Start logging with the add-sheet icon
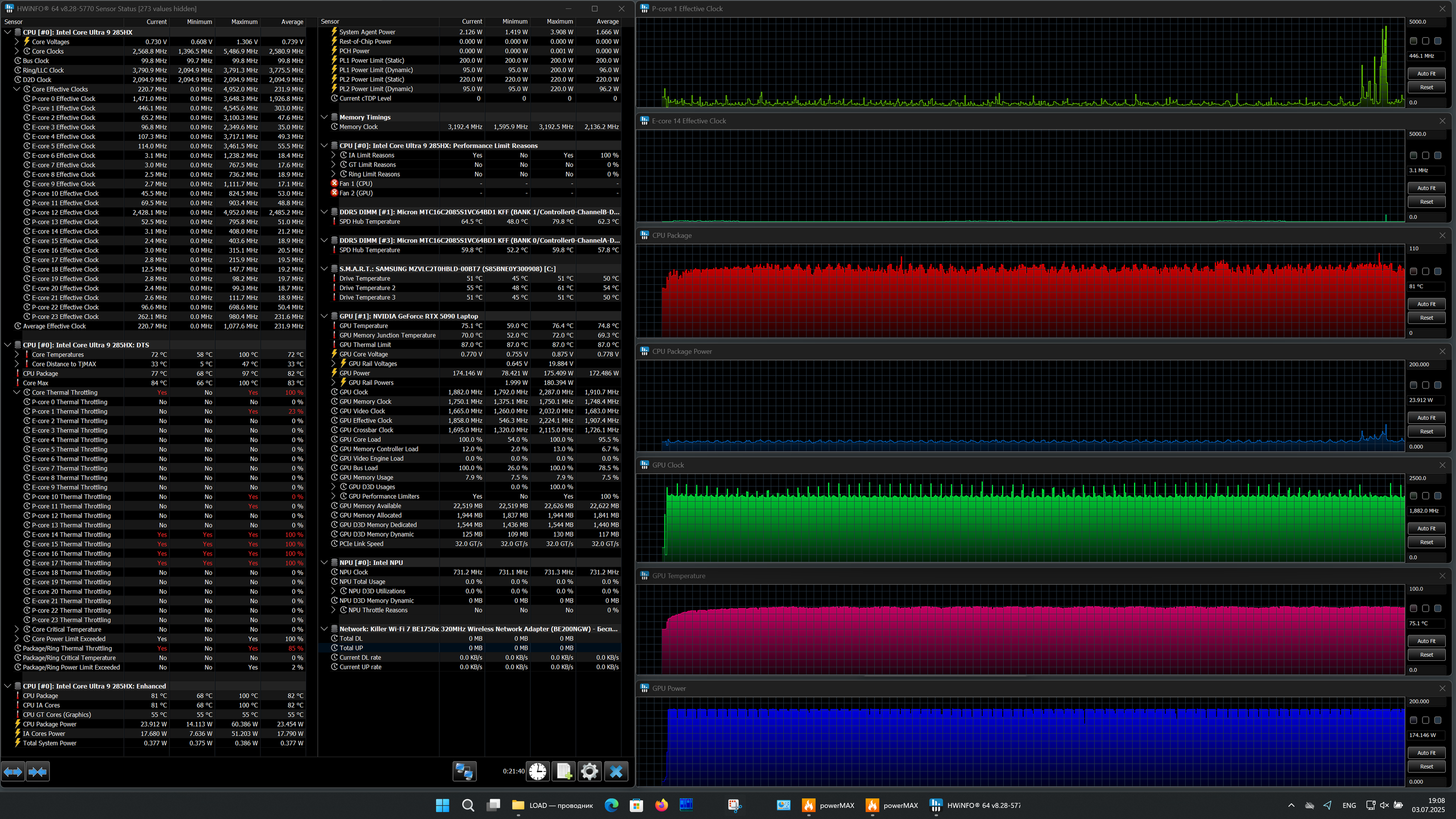The image size is (1456, 819). pos(563,771)
